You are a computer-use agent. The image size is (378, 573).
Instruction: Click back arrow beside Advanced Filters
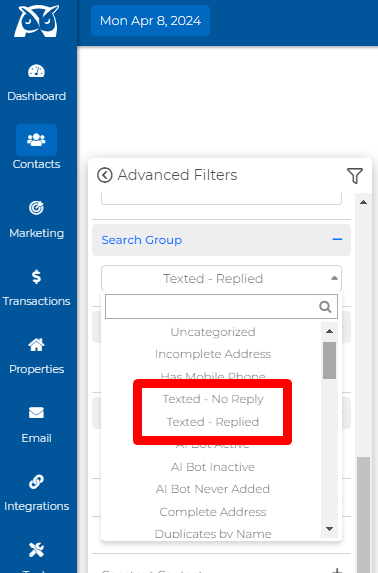coord(105,175)
